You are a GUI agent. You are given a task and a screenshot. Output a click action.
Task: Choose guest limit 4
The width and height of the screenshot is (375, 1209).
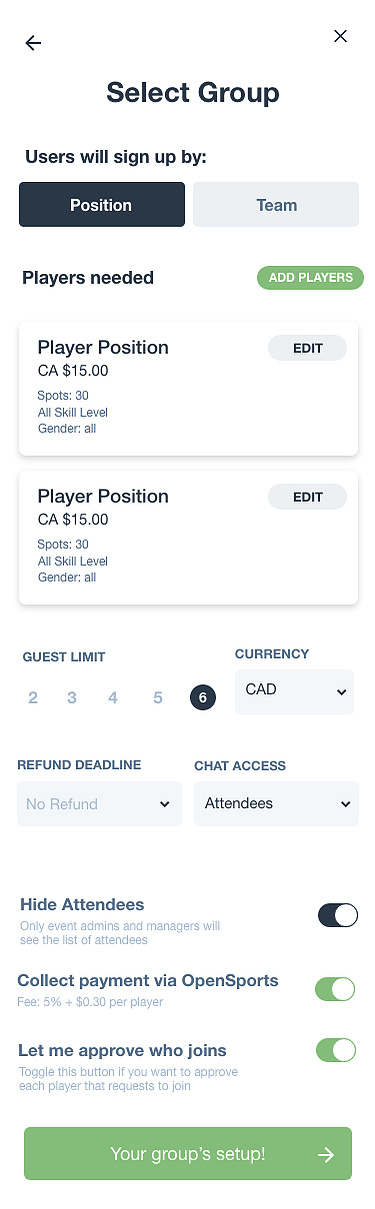pyautogui.click(x=113, y=698)
